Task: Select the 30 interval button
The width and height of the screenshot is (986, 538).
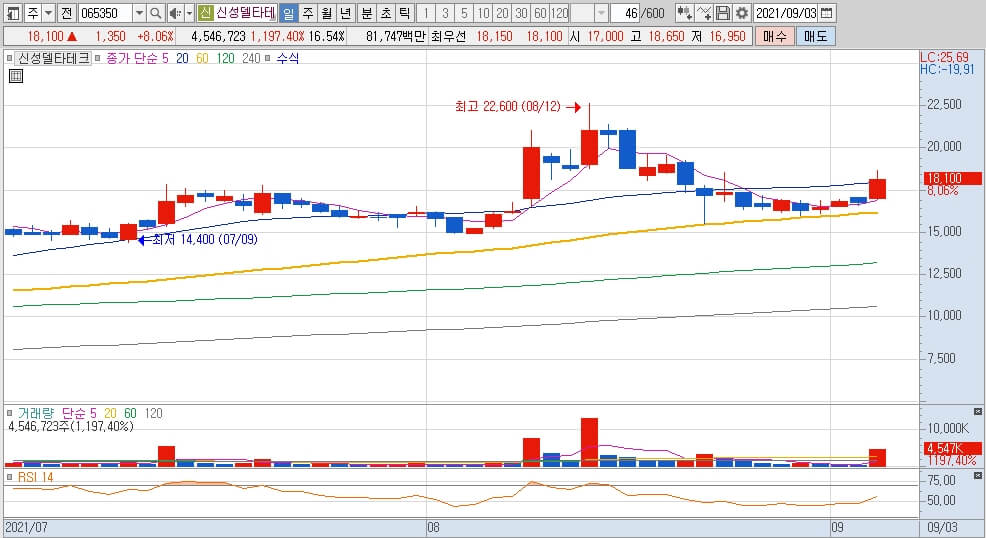Action: (x=521, y=13)
